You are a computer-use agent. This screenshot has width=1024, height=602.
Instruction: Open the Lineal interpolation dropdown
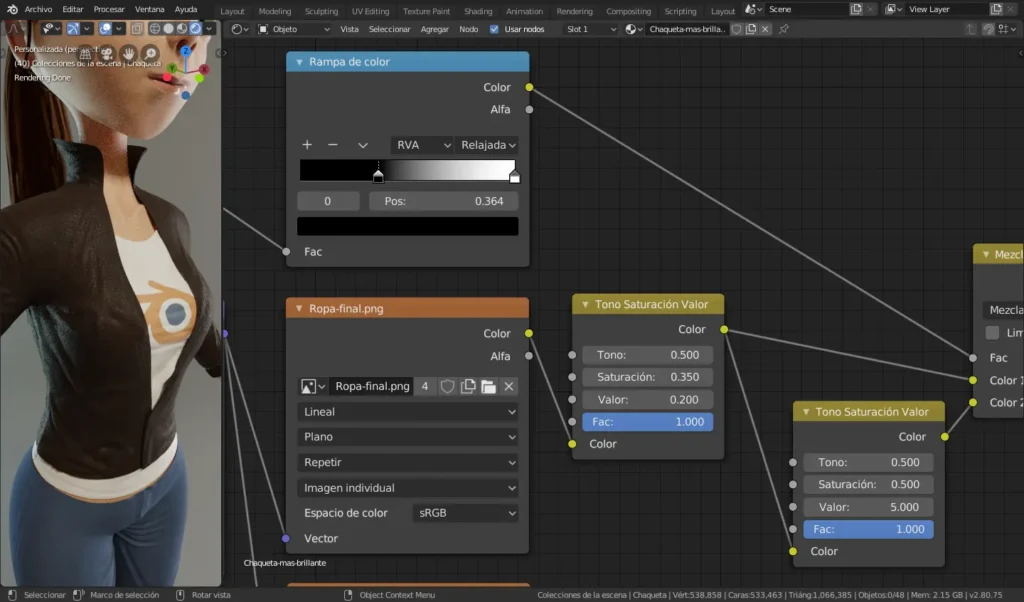tap(408, 412)
